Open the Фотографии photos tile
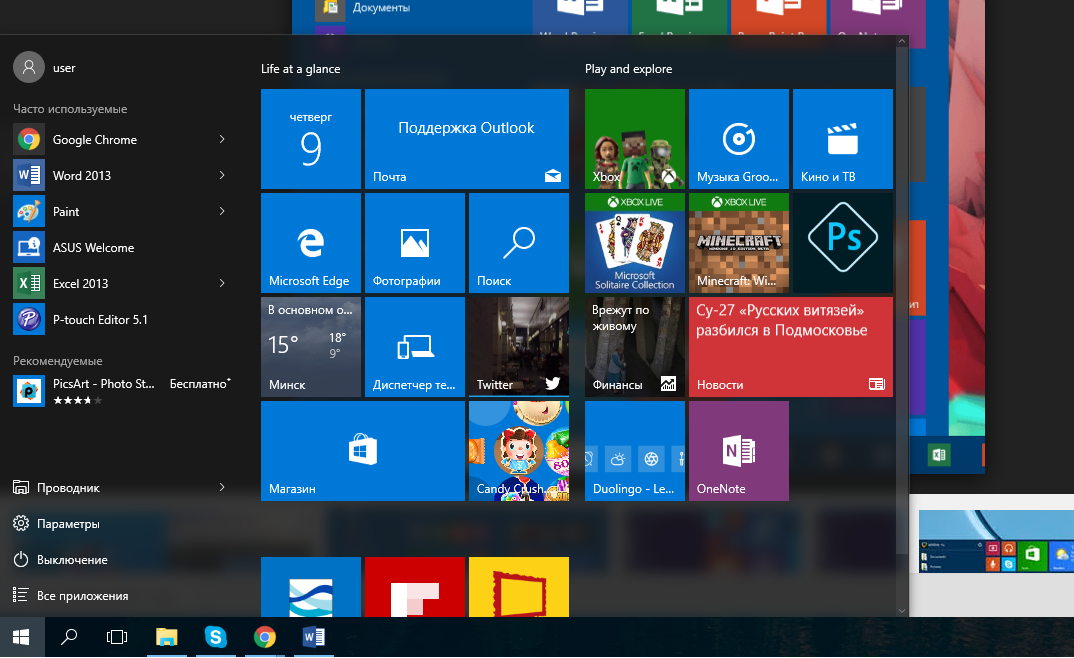This screenshot has width=1074, height=658. tap(415, 243)
